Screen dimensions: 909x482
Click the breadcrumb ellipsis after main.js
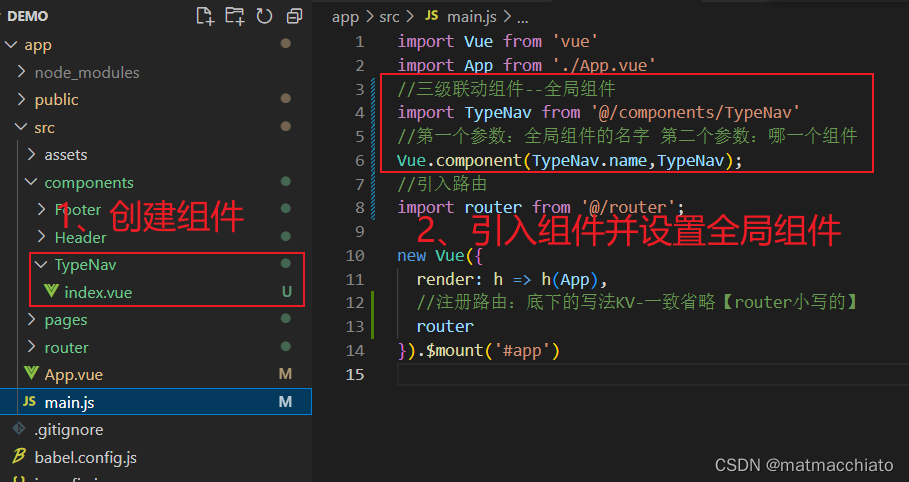[523, 18]
